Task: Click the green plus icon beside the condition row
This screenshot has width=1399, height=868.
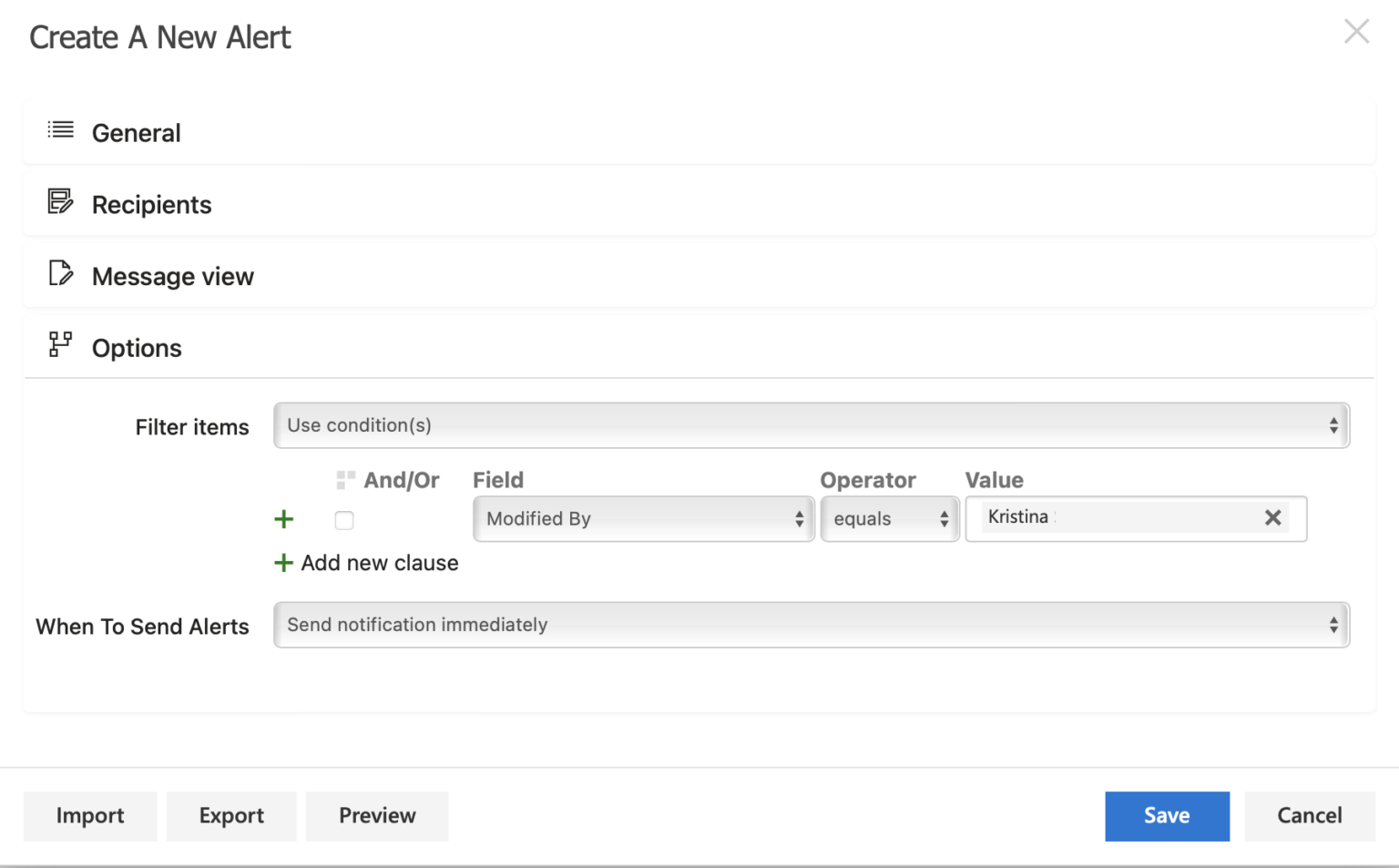Action: coord(283,519)
